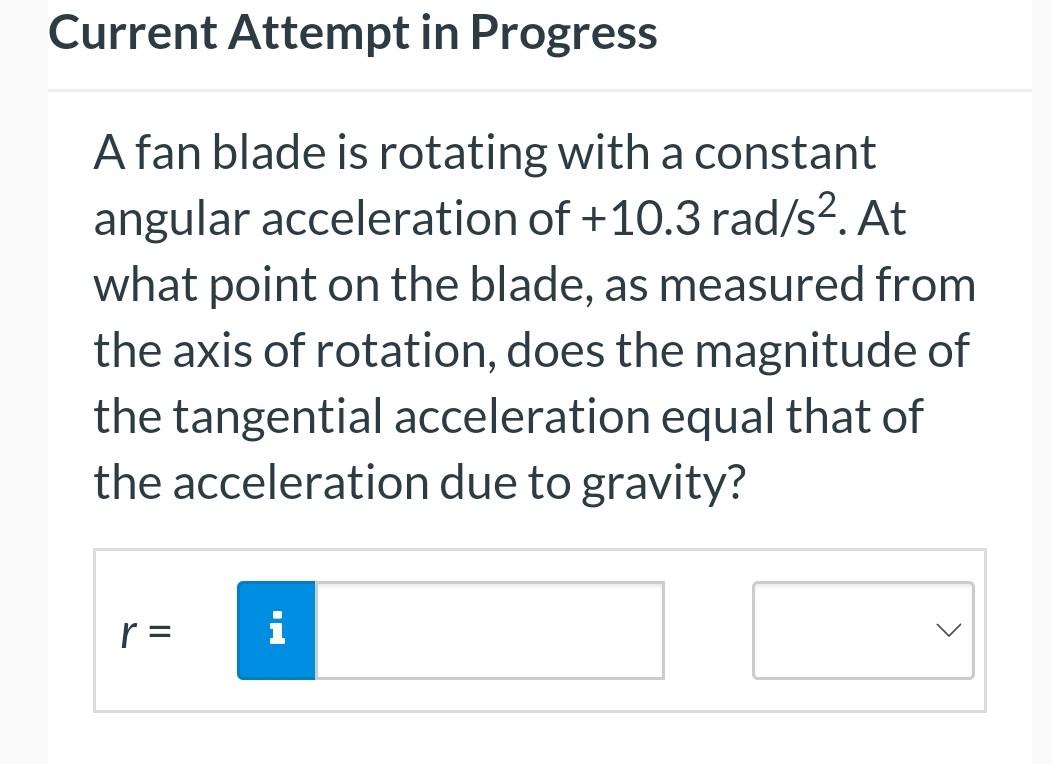Click the chevron inside the unit box
Viewport: 1052px width, 764px height.
point(946,630)
